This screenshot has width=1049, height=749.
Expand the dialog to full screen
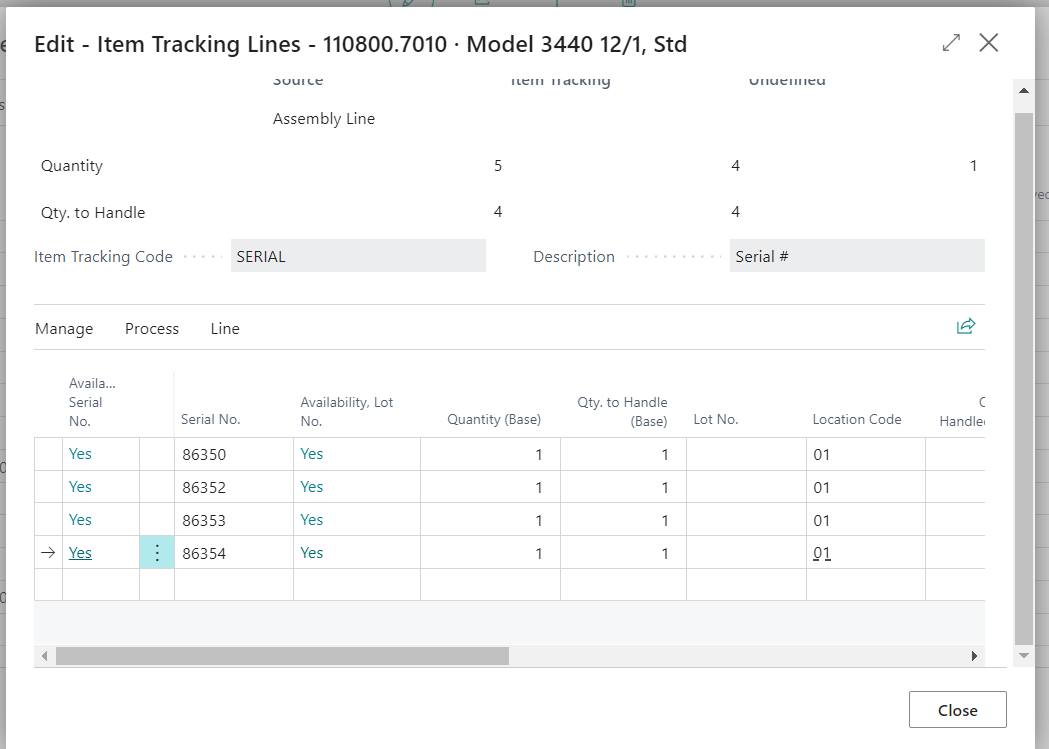[x=951, y=43]
